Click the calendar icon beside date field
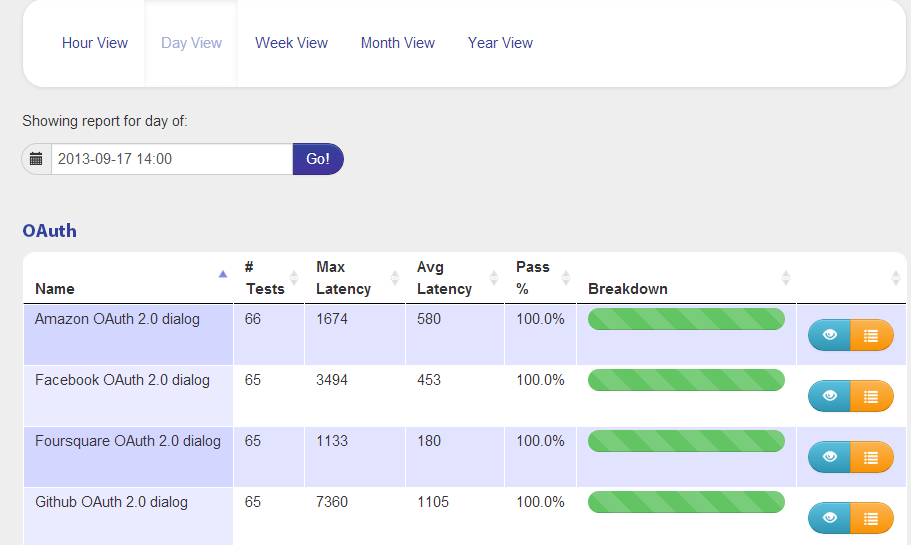911x545 pixels. pyautogui.click(x=36, y=159)
